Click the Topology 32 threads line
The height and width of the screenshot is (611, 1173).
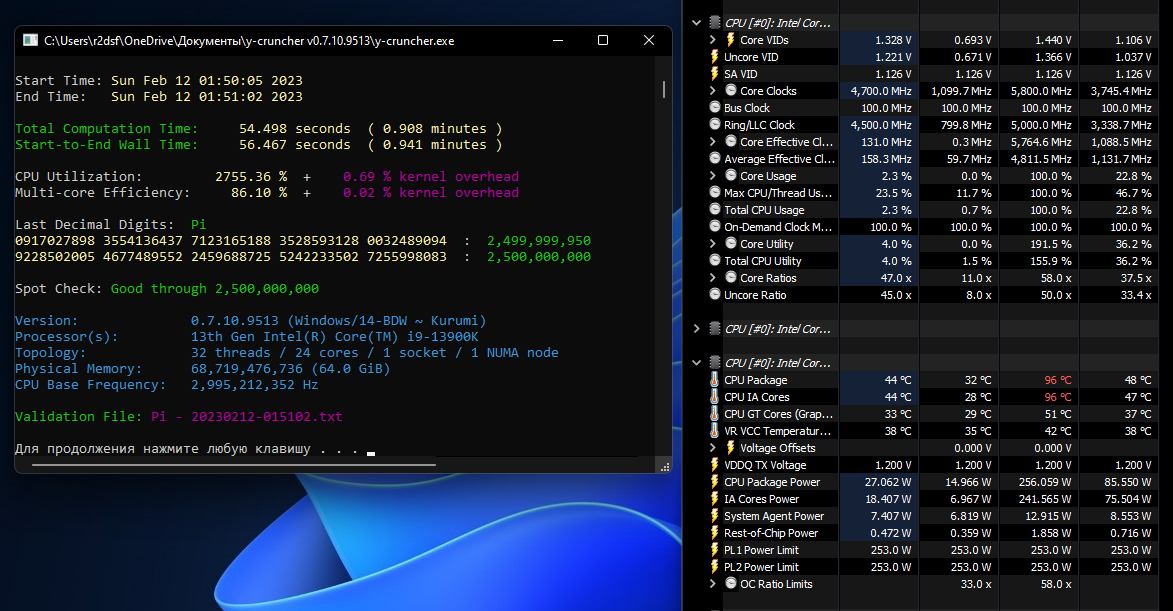click(287, 352)
